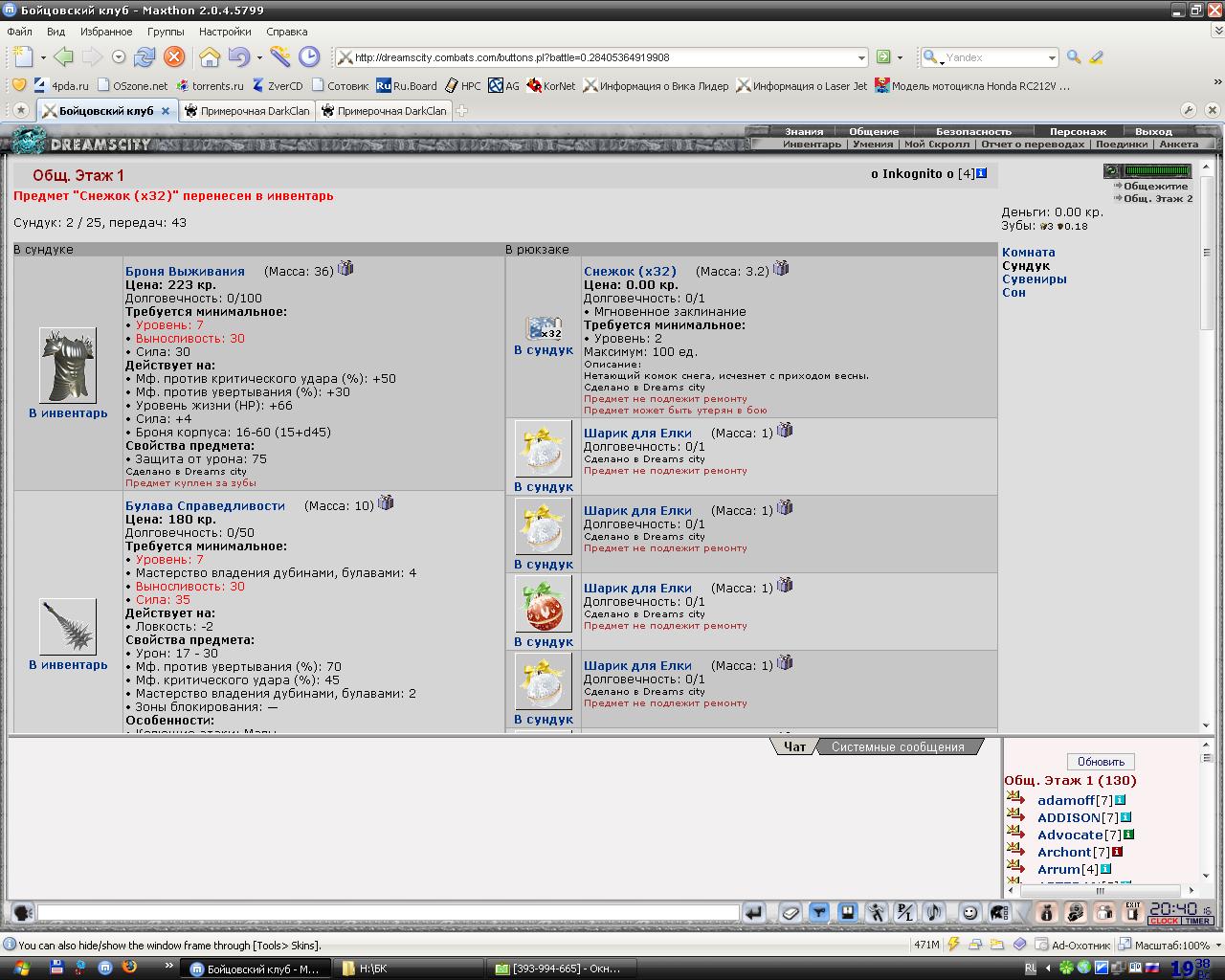Open the Избранное menu
This screenshot has height=980, width=1225.
pos(106,32)
